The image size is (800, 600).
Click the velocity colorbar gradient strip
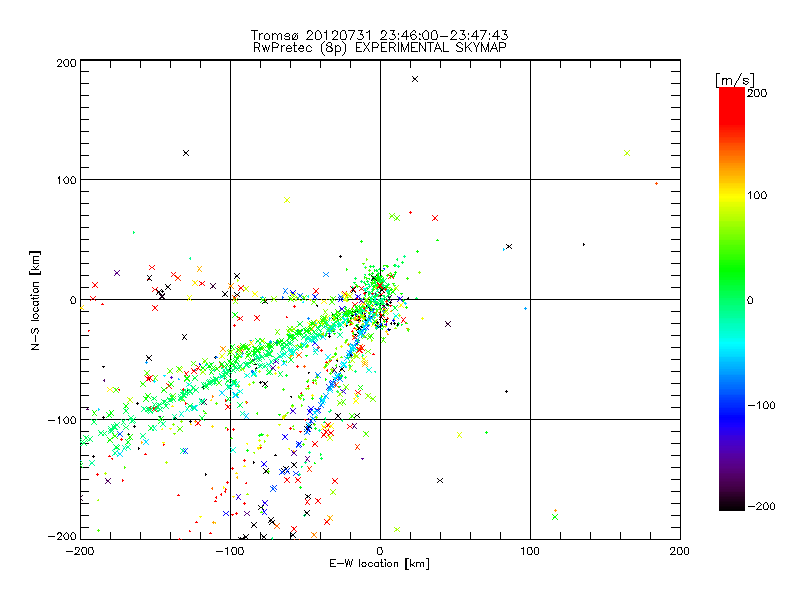(x=732, y=299)
